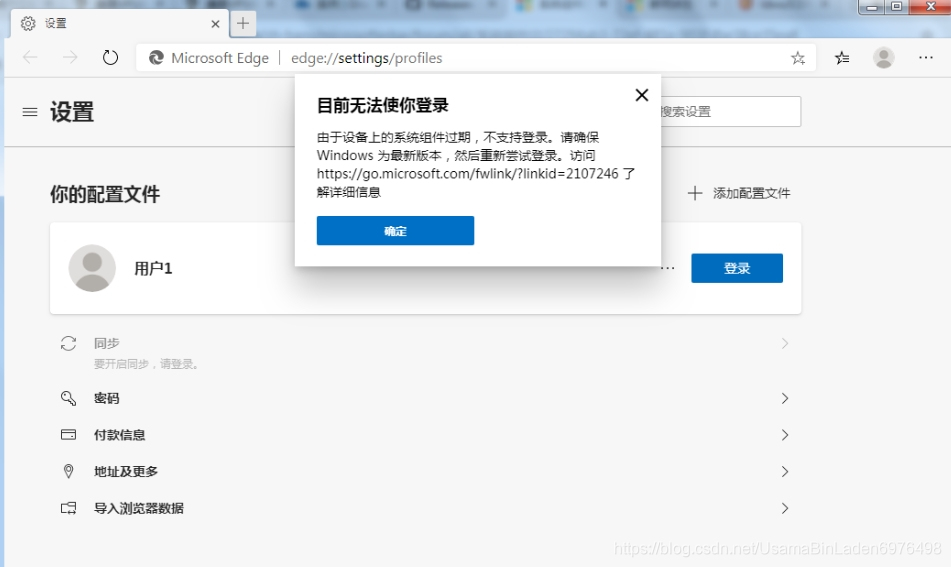Click the password key icon
The height and width of the screenshot is (567, 951).
click(69, 398)
